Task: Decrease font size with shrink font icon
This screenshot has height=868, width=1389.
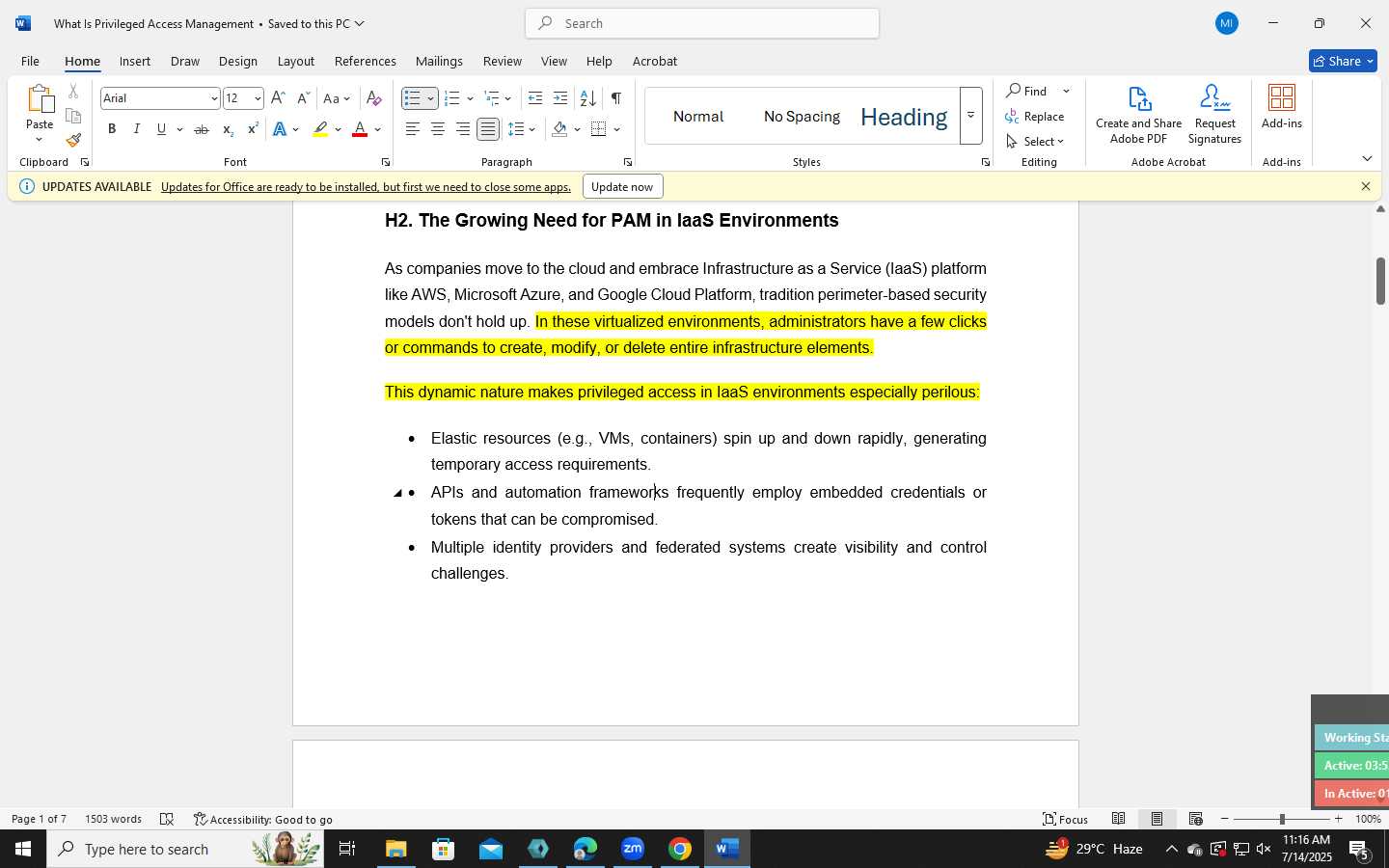Action: click(303, 98)
